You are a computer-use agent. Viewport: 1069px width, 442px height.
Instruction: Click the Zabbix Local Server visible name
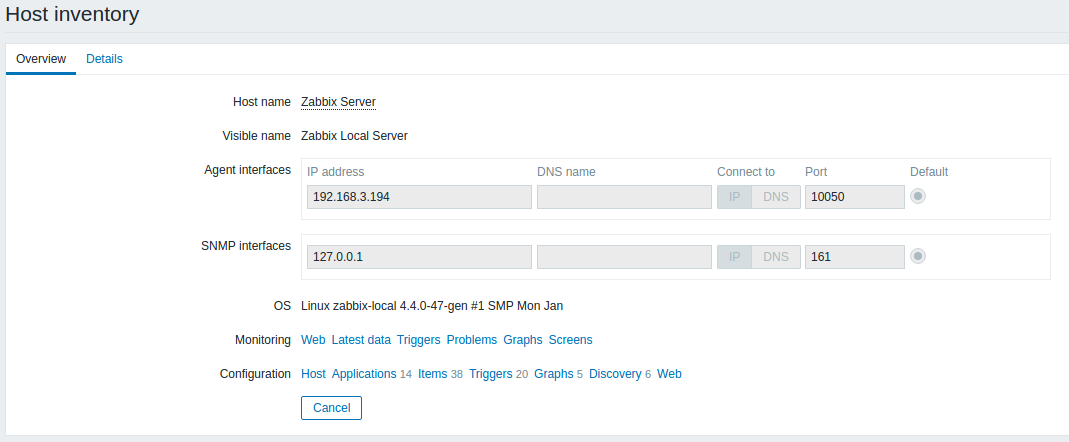pos(355,136)
